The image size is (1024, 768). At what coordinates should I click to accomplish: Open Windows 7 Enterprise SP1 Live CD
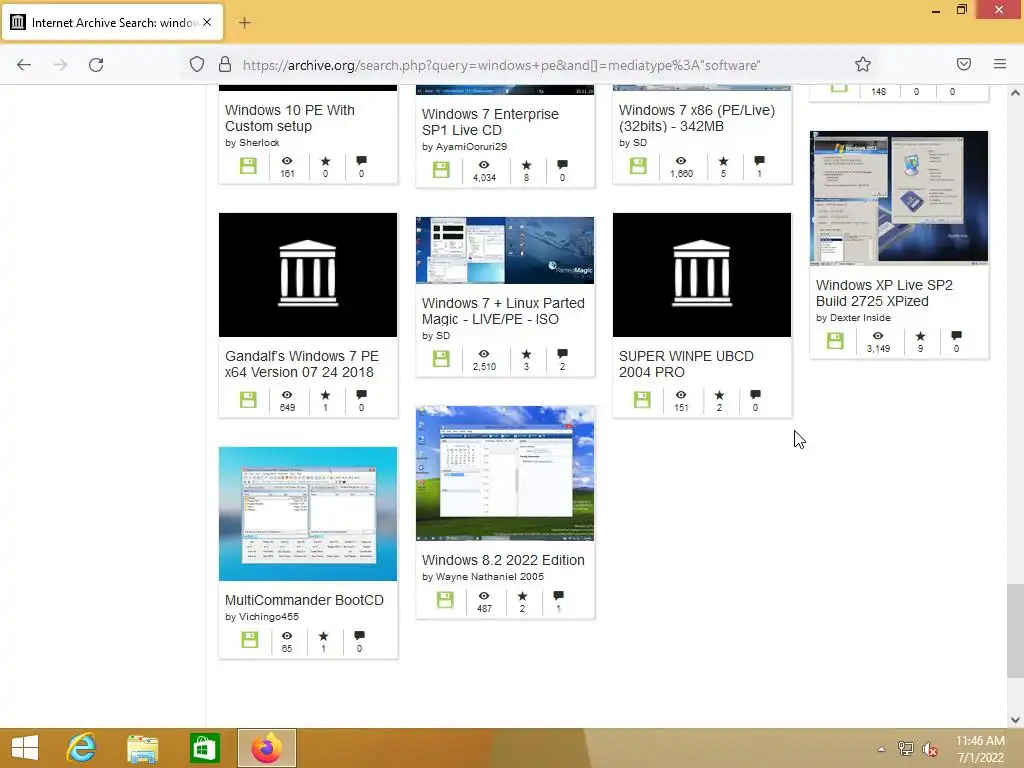490,122
